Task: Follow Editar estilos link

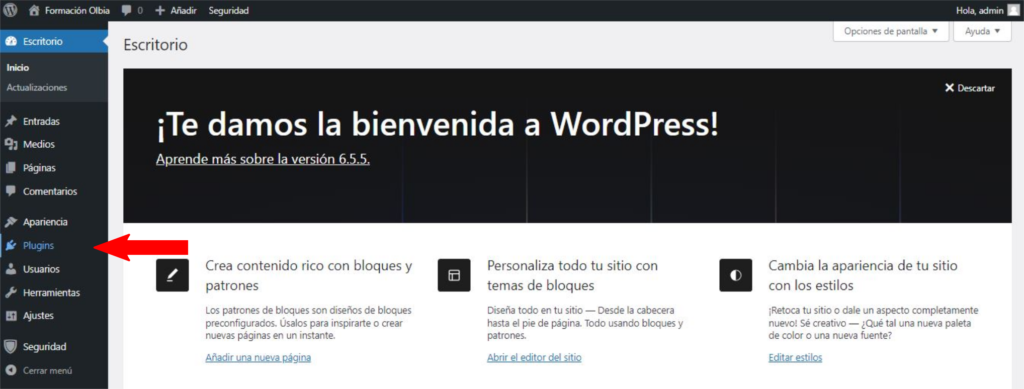Action: tap(795, 358)
